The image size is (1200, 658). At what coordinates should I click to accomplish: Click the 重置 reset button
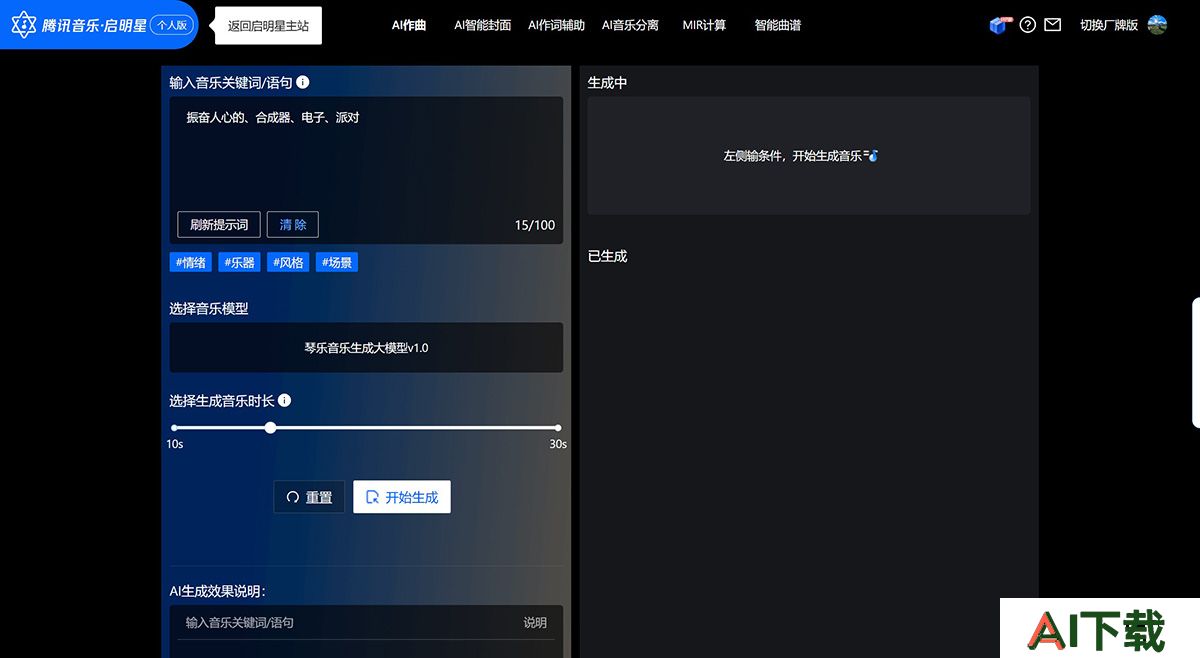[309, 497]
